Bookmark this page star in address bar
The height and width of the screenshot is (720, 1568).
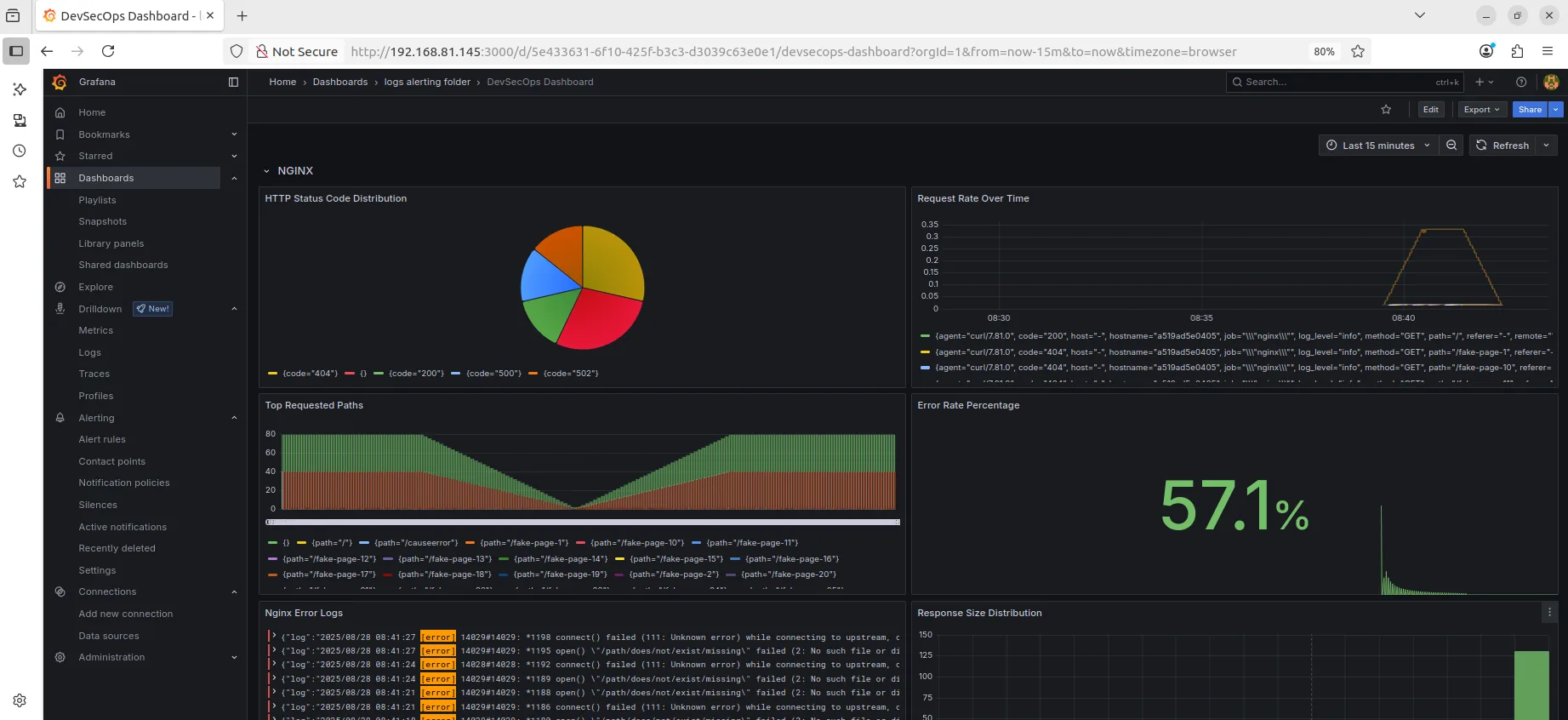(1358, 51)
